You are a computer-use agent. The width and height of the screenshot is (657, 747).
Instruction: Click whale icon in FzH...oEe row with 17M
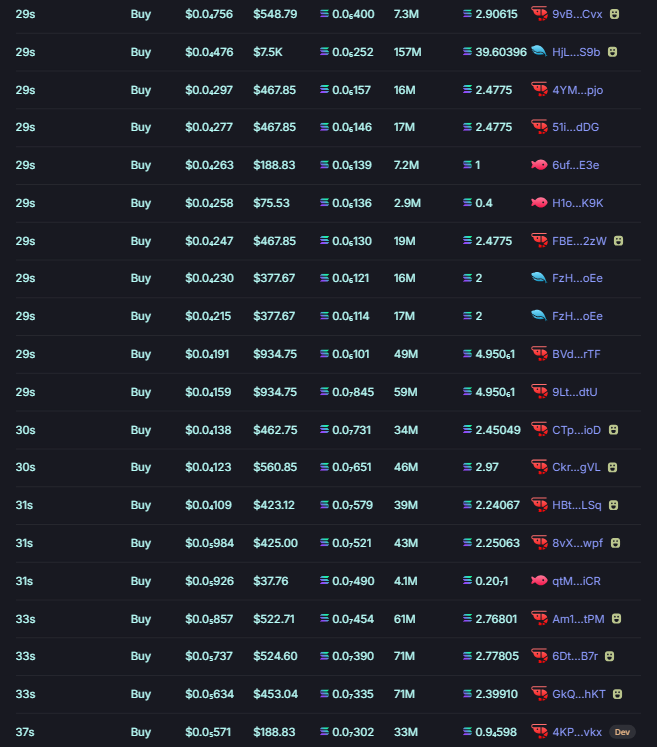pos(539,315)
